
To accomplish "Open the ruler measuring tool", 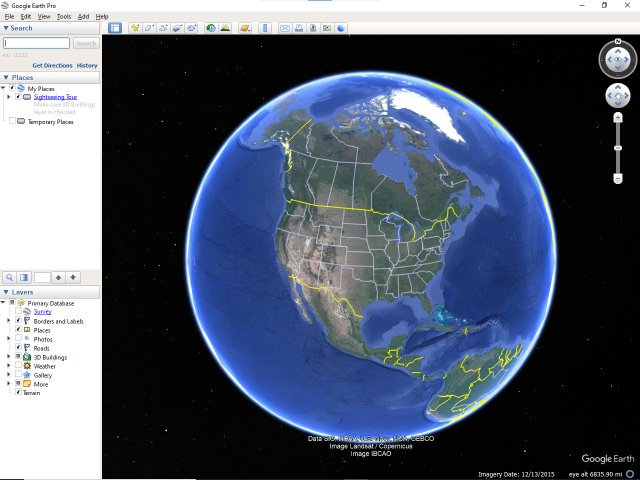I will pyautogui.click(x=265, y=28).
